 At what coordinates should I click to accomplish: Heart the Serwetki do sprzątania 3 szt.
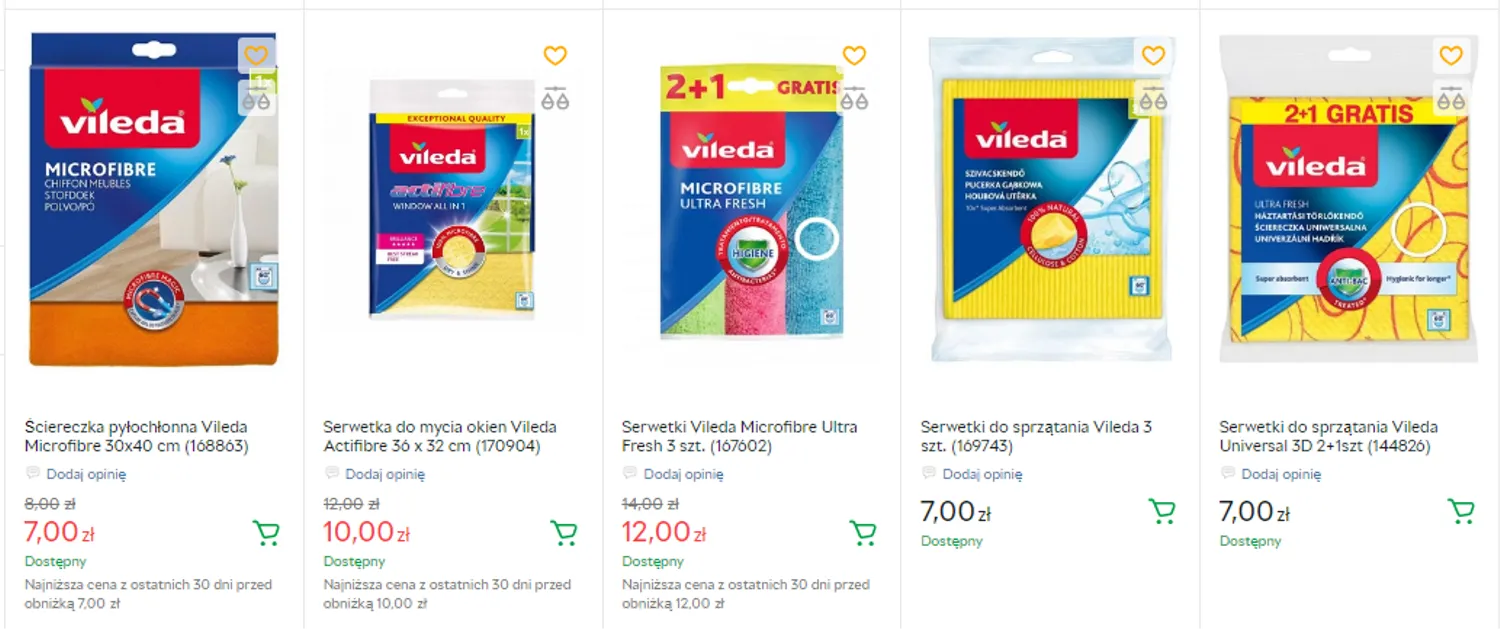tap(1153, 56)
